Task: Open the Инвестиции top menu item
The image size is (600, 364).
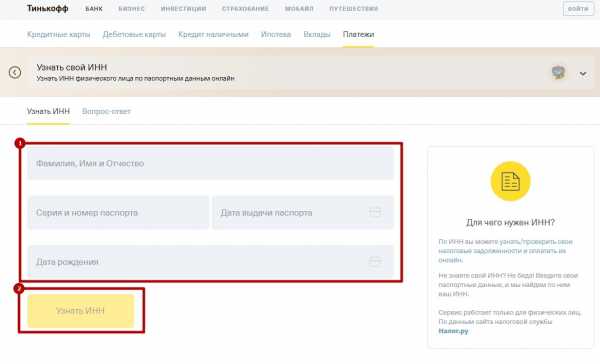Action: 183,9
